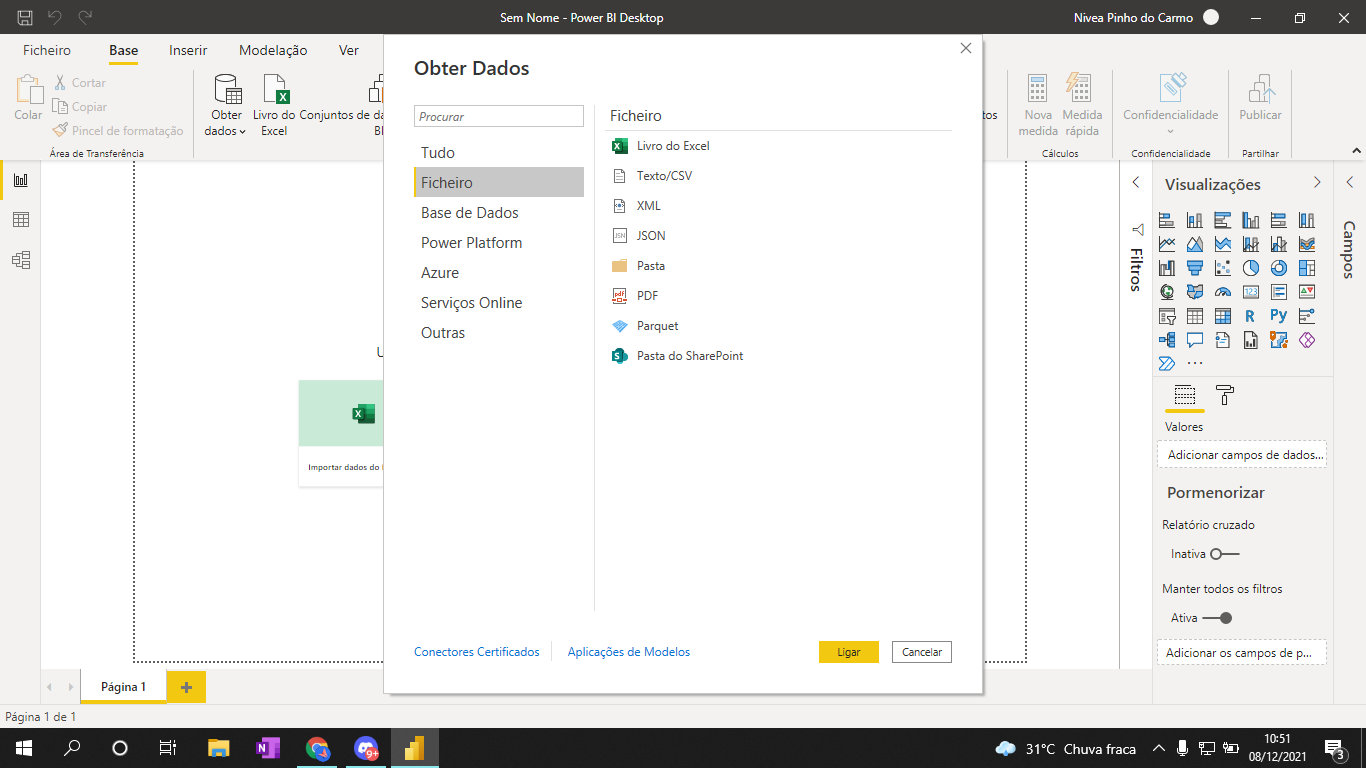Viewport: 1366px width, 768px height.
Task: Open the Data view table icon
Action: coord(20,220)
